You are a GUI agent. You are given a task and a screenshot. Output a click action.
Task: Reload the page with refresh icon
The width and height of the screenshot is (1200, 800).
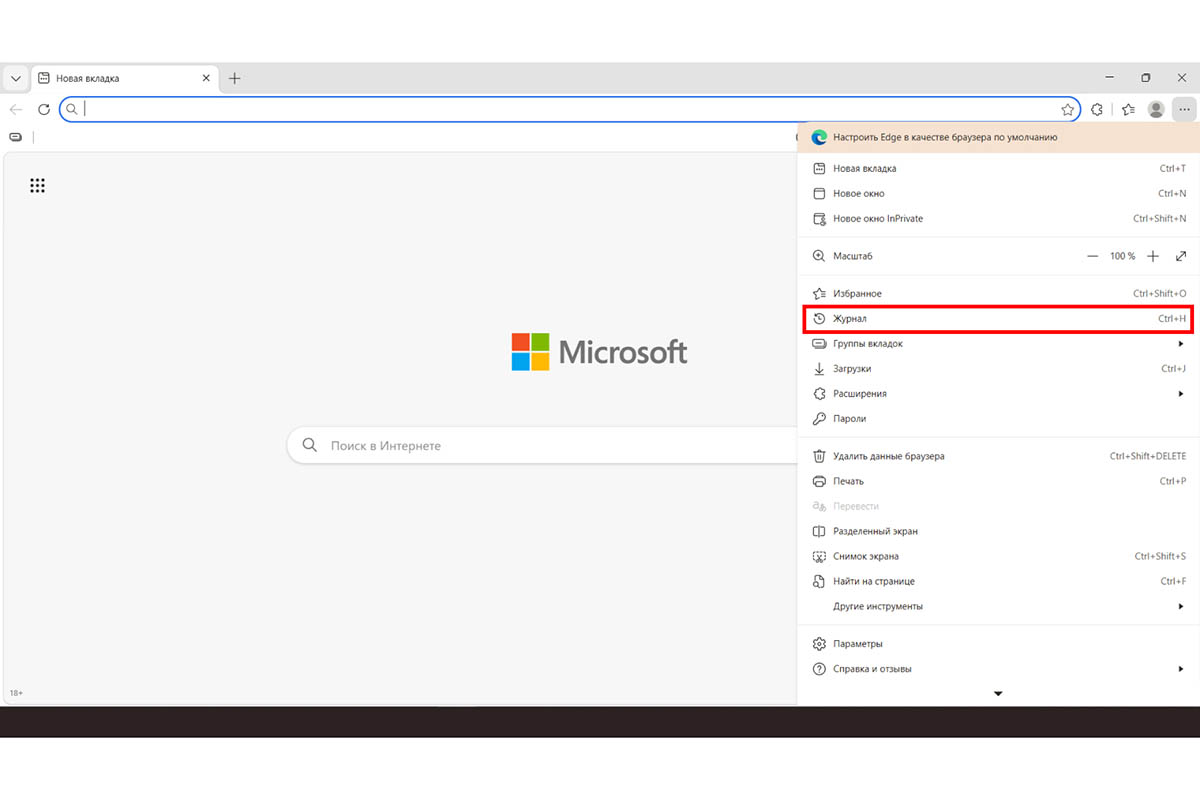(x=43, y=109)
